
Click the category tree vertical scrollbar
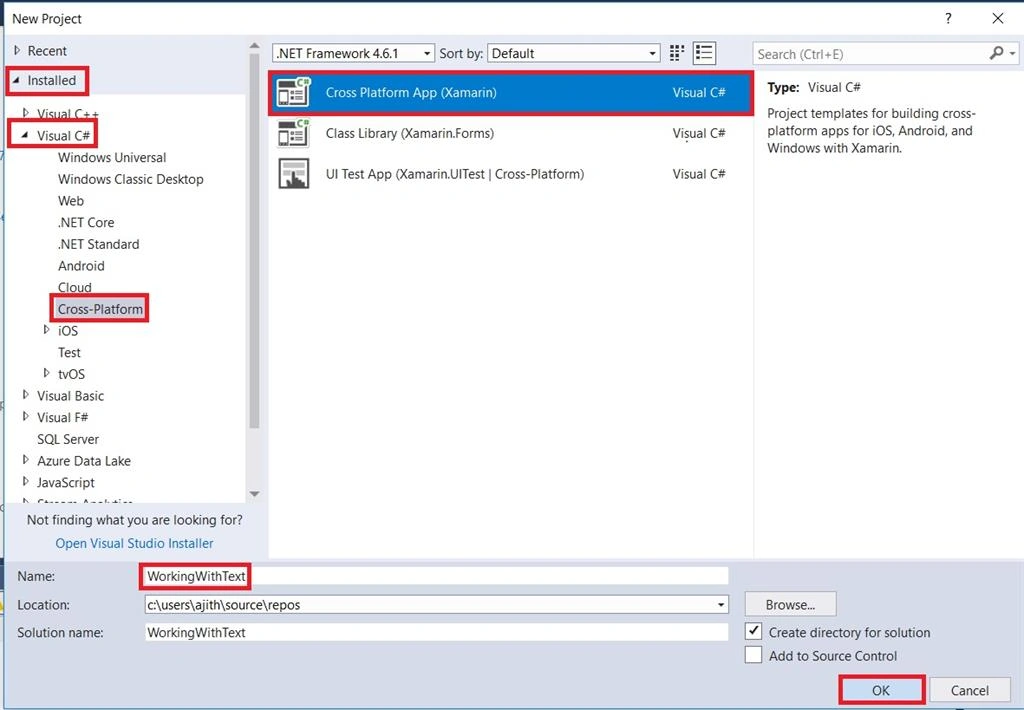coord(254,240)
